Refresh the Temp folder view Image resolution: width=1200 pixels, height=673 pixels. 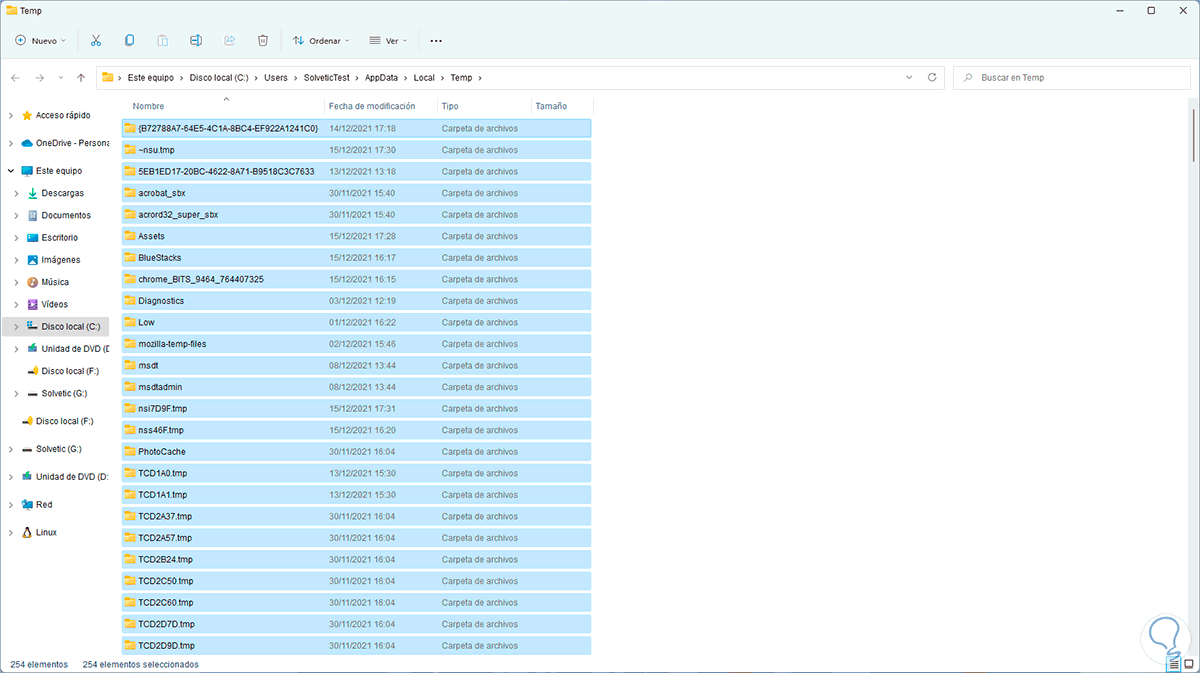[932, 77]
